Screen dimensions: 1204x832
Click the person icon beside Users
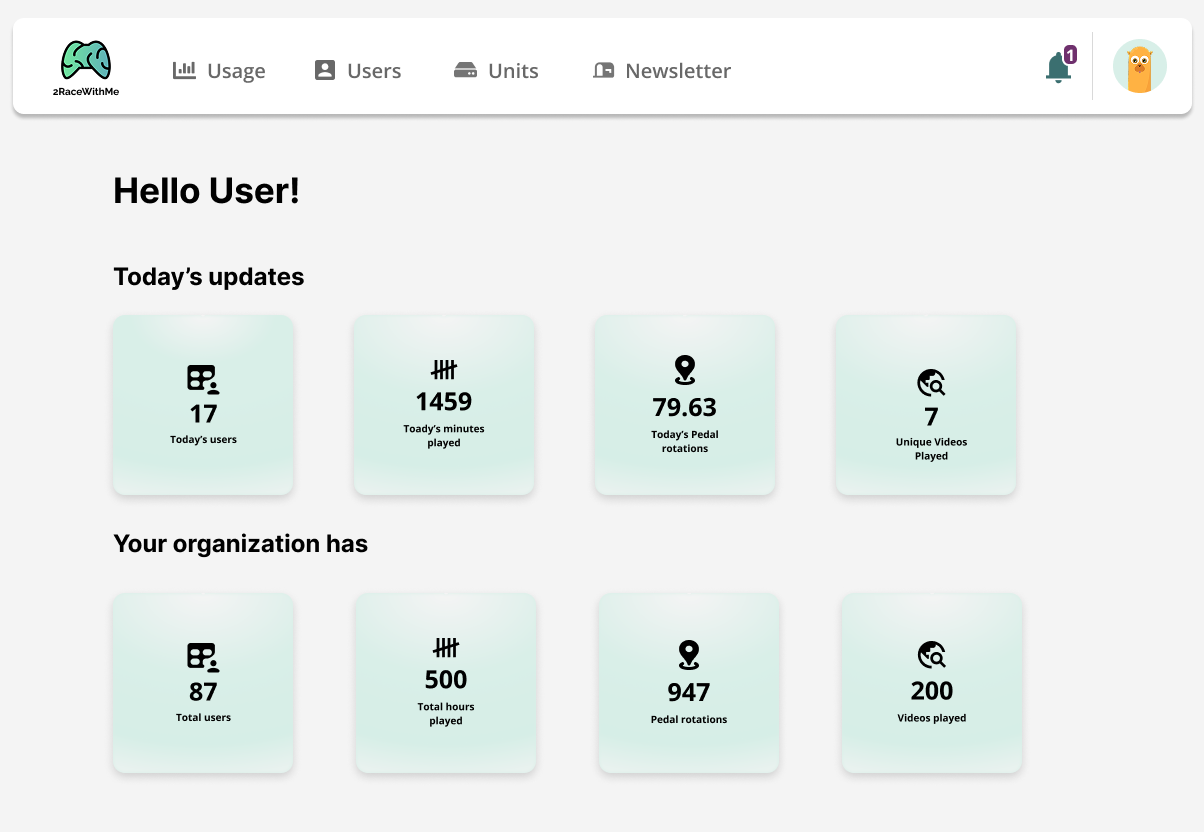[x=325, y=70]
